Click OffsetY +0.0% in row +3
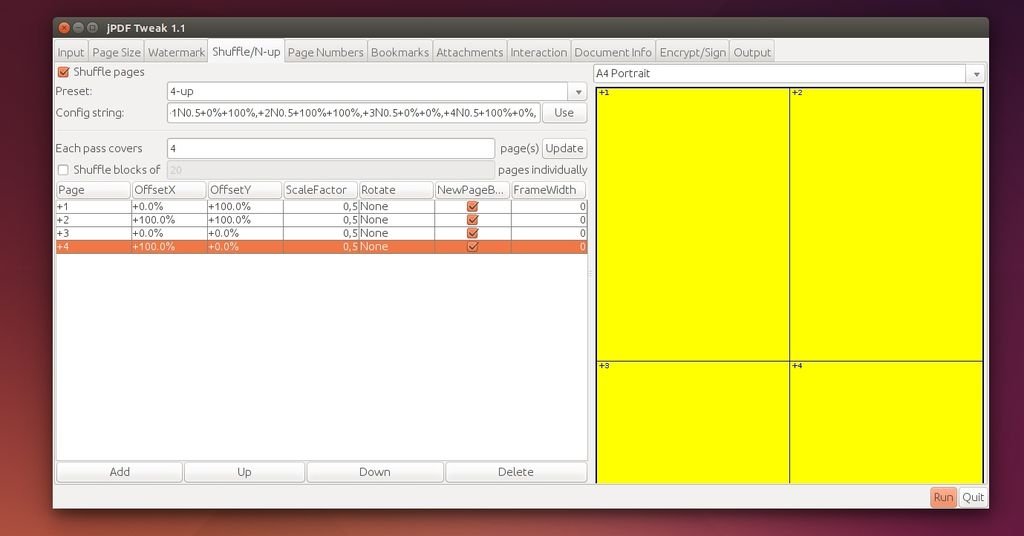The image size is (1024, 536). point(245,233)
